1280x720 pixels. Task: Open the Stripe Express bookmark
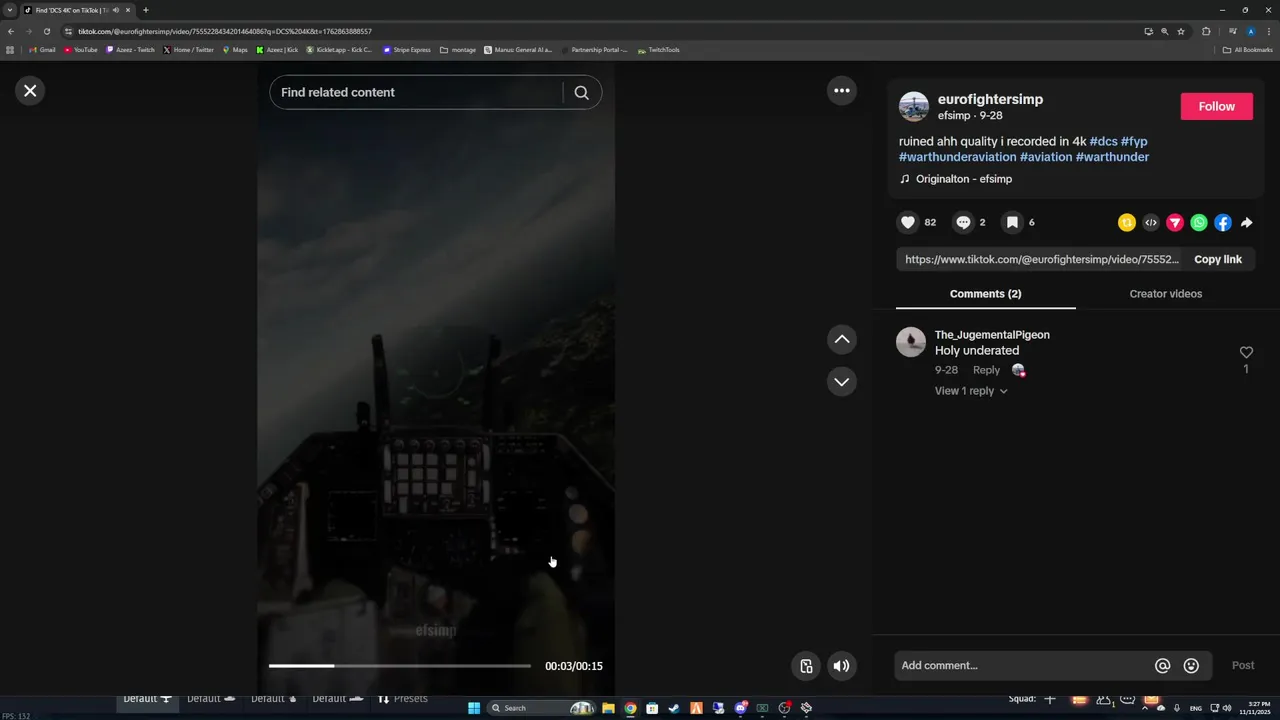pos(407,50)
